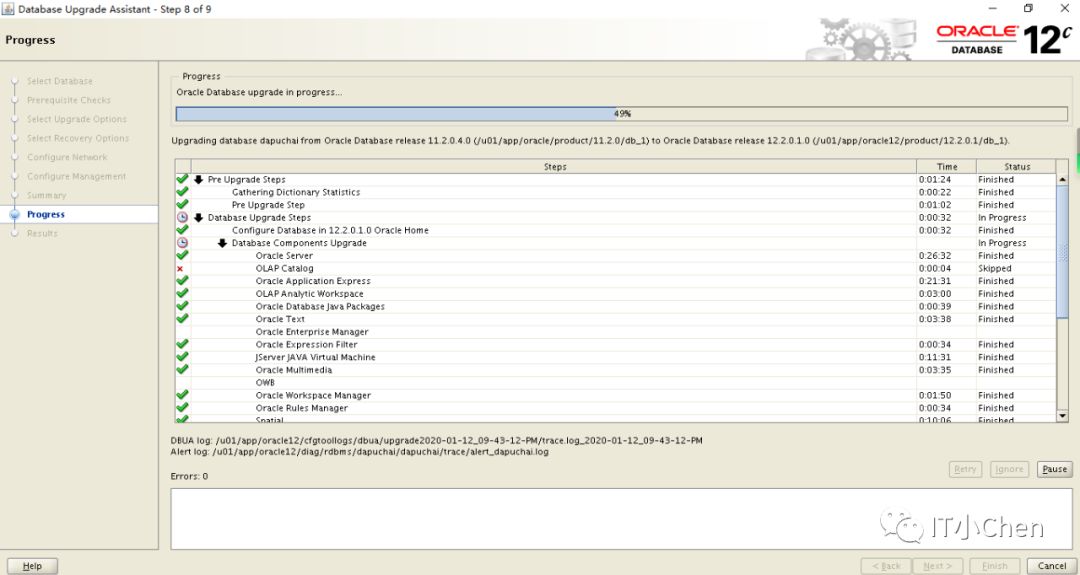Select the Progress step in sidebar
Viewport: 1080px width, 575px height.
(x=45, y=214)
